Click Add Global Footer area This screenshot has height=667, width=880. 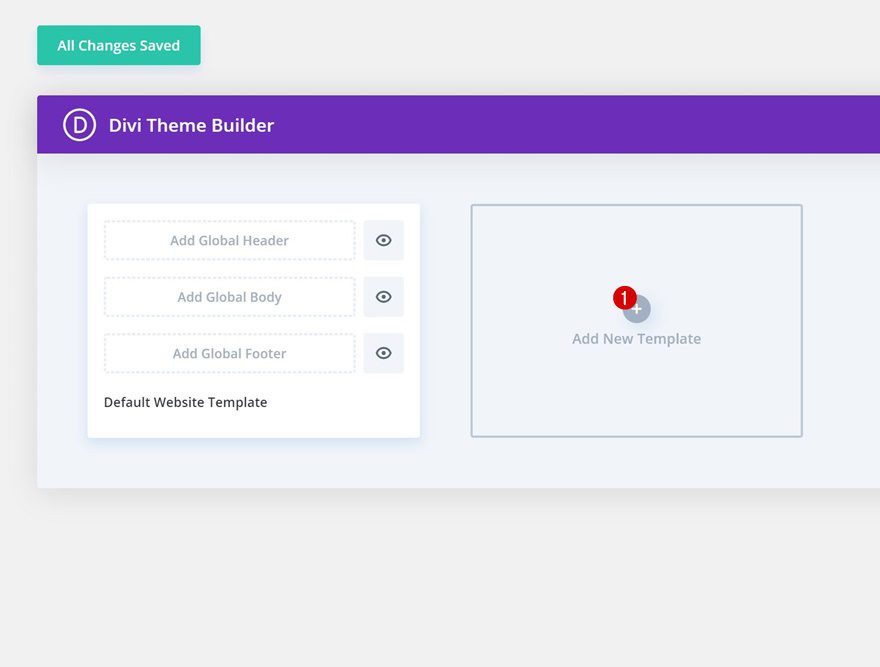pos(230,353)
